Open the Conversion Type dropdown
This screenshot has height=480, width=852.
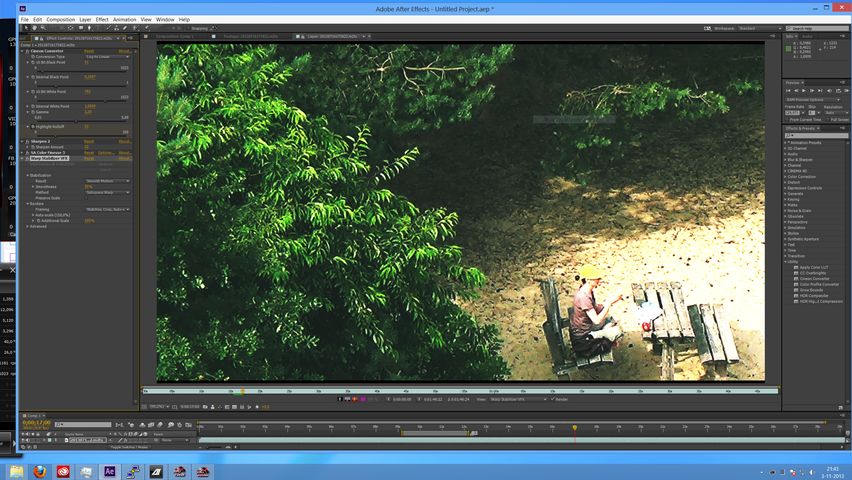click(107, 57)
